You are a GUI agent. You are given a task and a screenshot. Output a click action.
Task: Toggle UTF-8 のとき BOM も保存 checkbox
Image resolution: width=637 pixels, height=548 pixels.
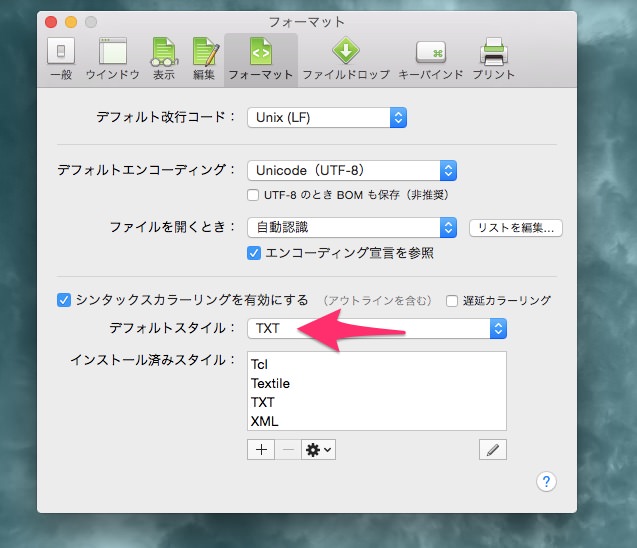253,195
